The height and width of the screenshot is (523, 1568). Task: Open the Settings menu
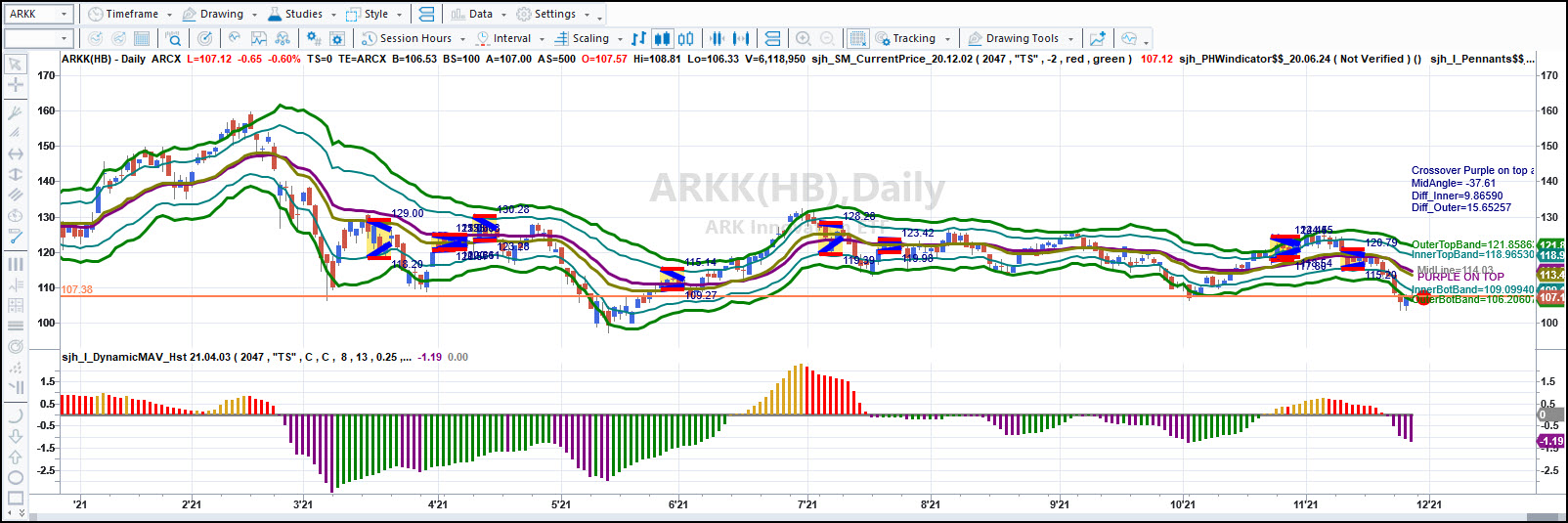(553, 14)
